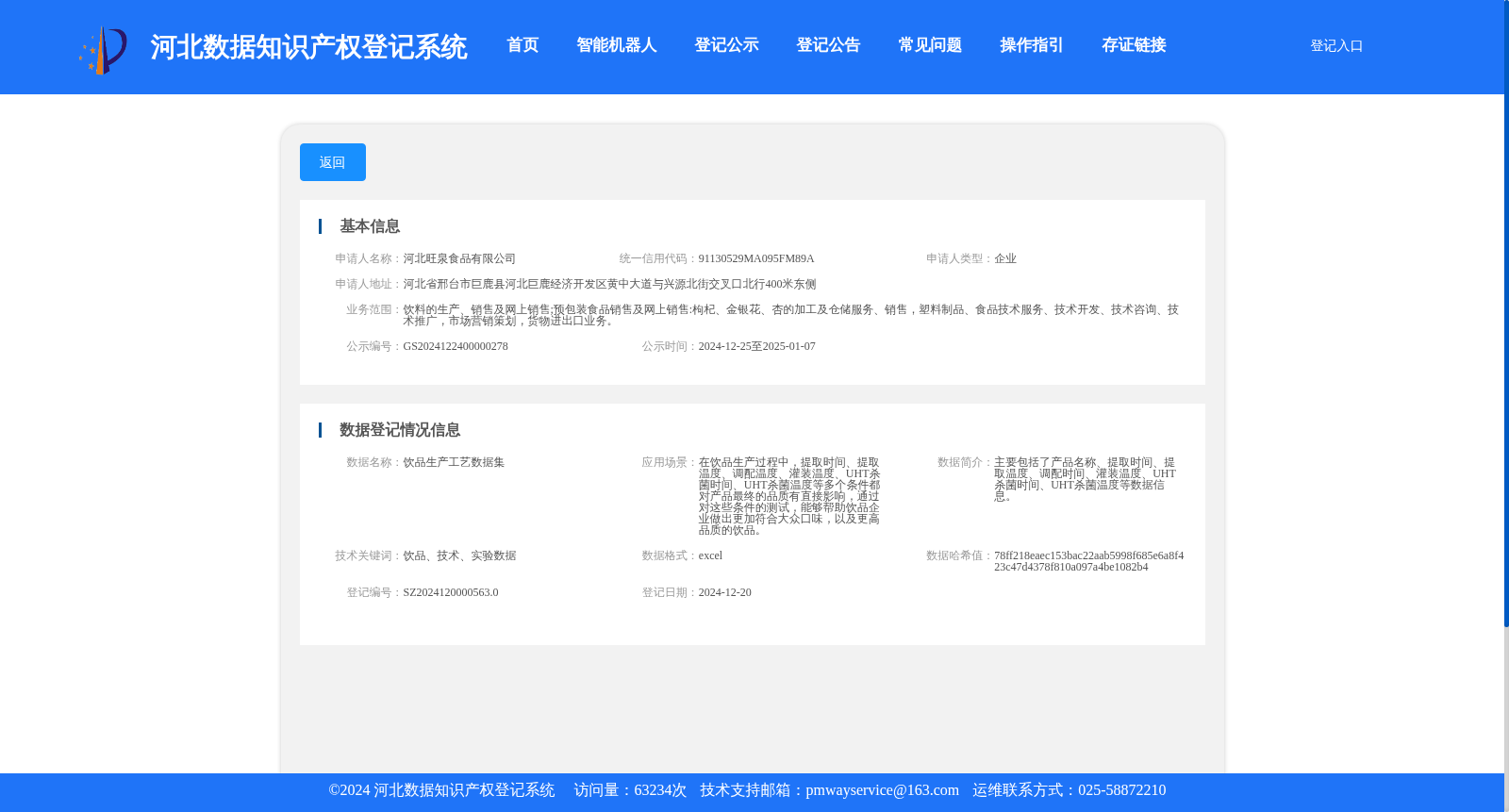Select the 登记公示 menu item

tap(726, 45)
